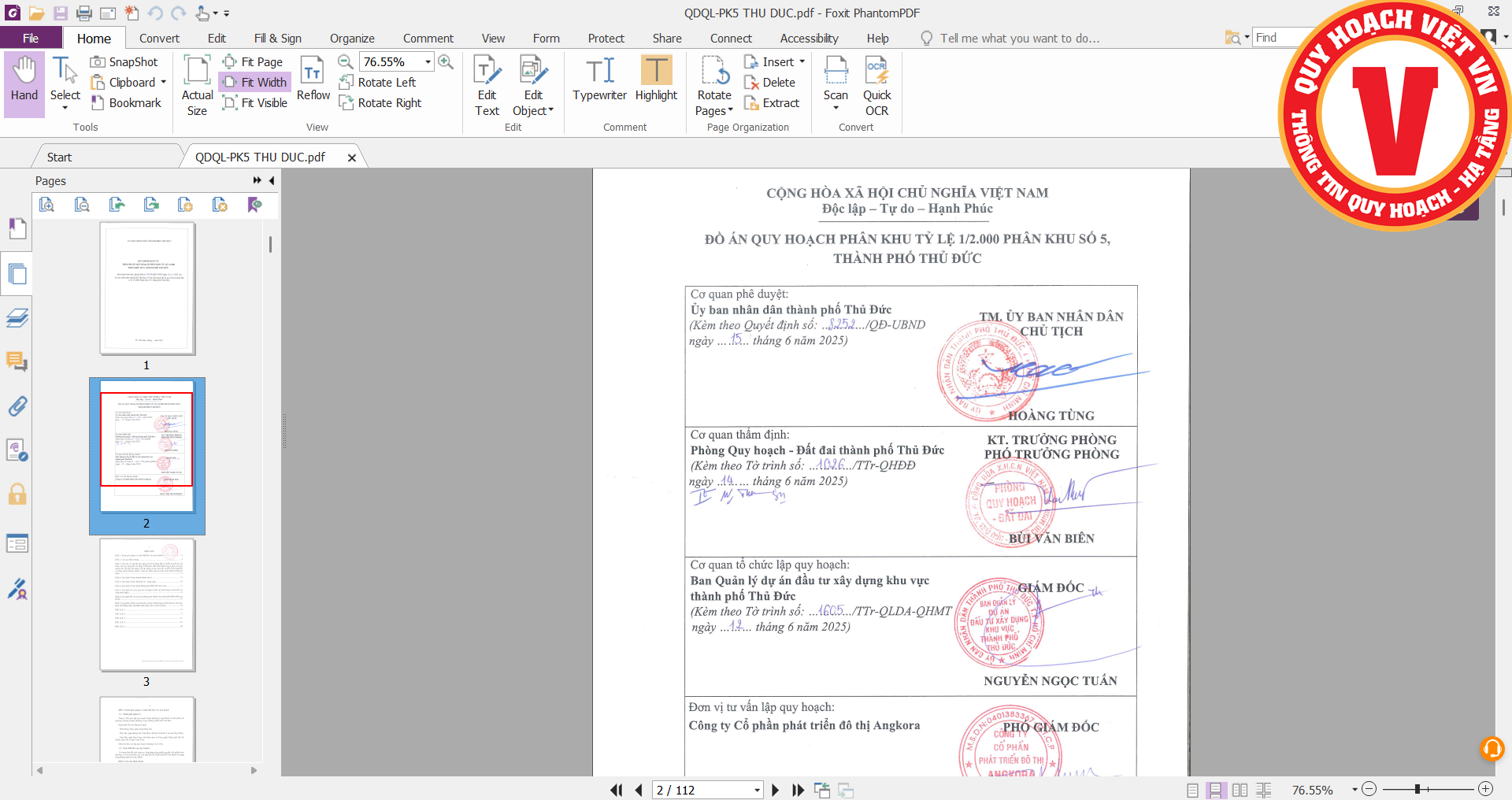Enable facing pages view in status bar
This screenshot has width=1512, height=800.
tap(1240, 790)
